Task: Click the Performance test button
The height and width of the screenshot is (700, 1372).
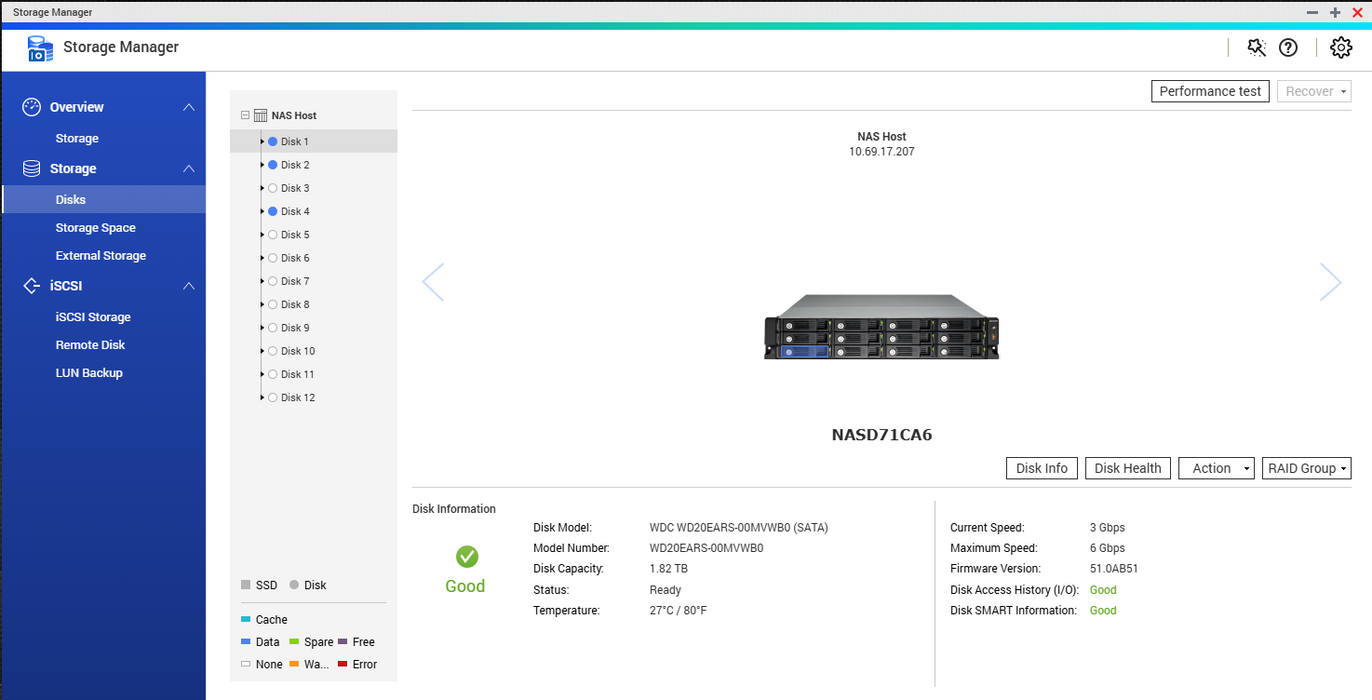Action: pyautogui.click(x=1210, y=91)
